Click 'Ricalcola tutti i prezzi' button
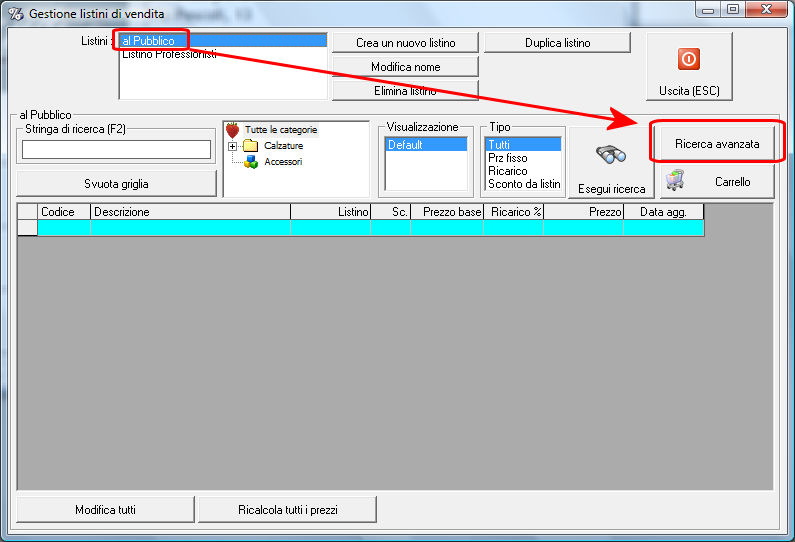This screenshot has height=542, width=795. (x=287, y=510)
